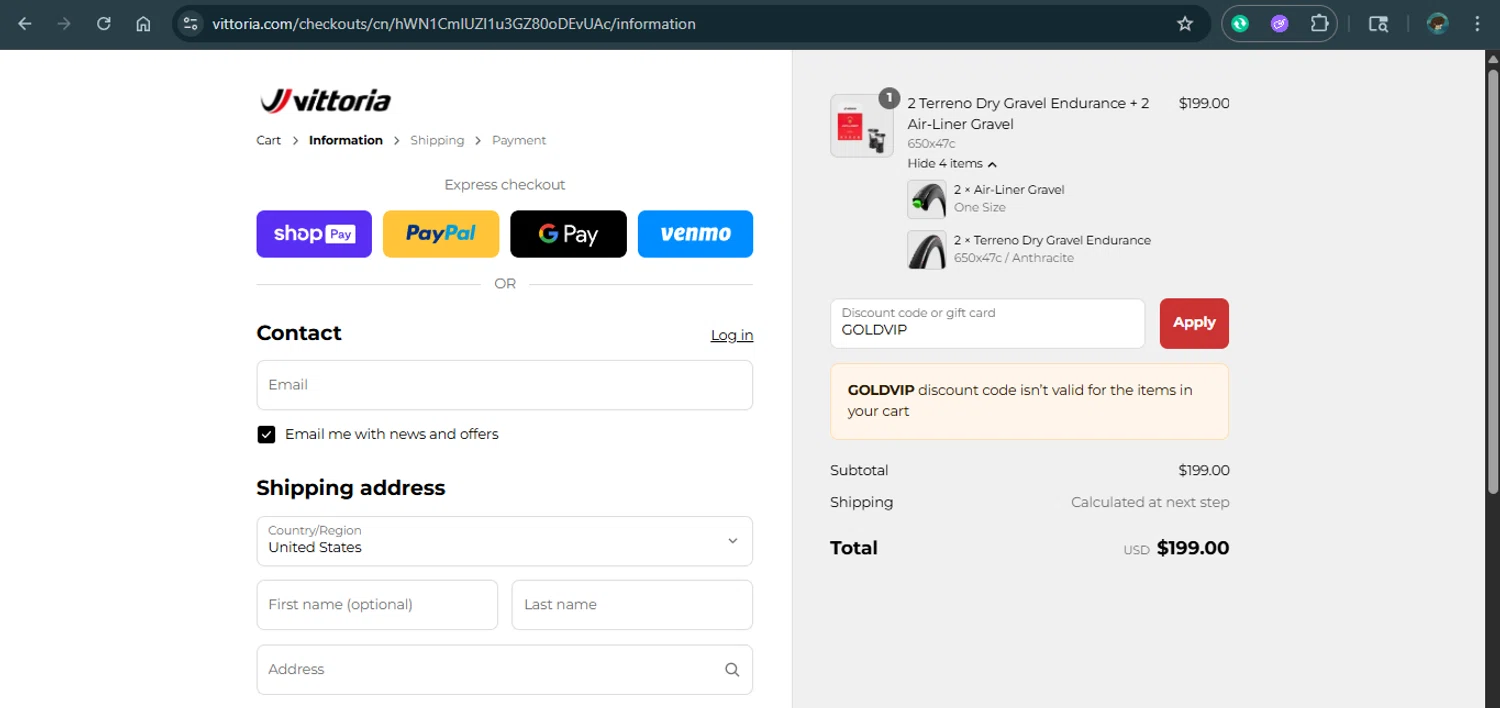Click the Air-Liner Gravel thumbnail
1500x708 pixels.
(927, 199)
